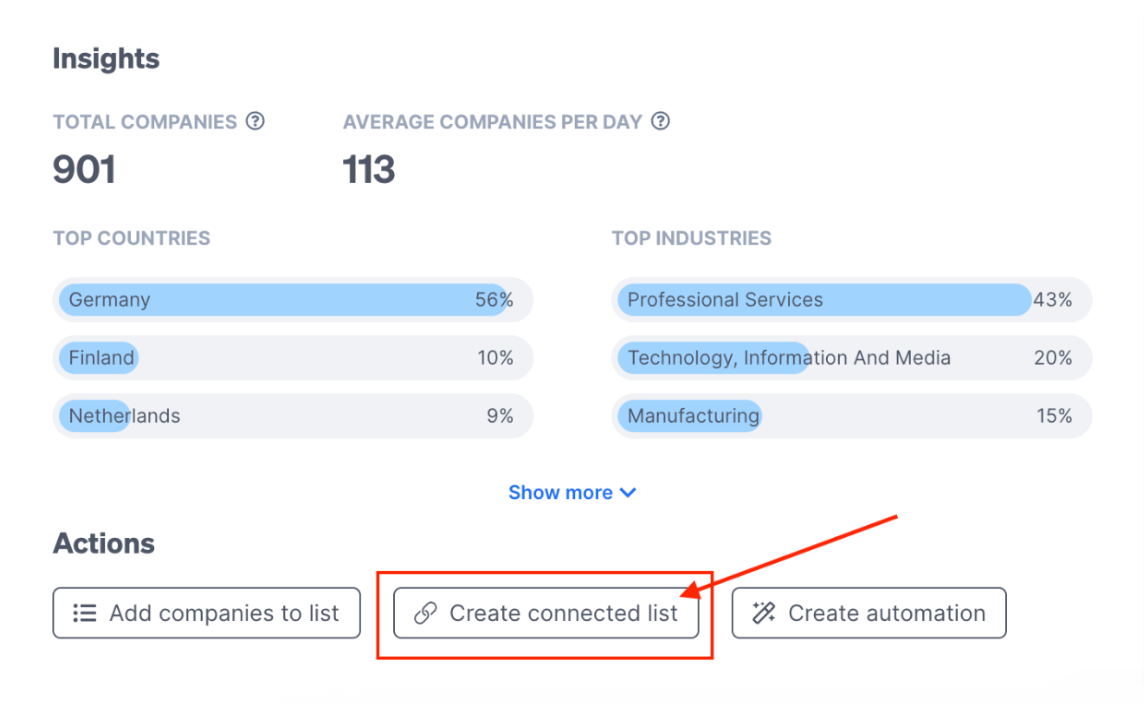Click the Average Companies Per Day help icon
The image size is (1144, 704).
pos(660,121)
